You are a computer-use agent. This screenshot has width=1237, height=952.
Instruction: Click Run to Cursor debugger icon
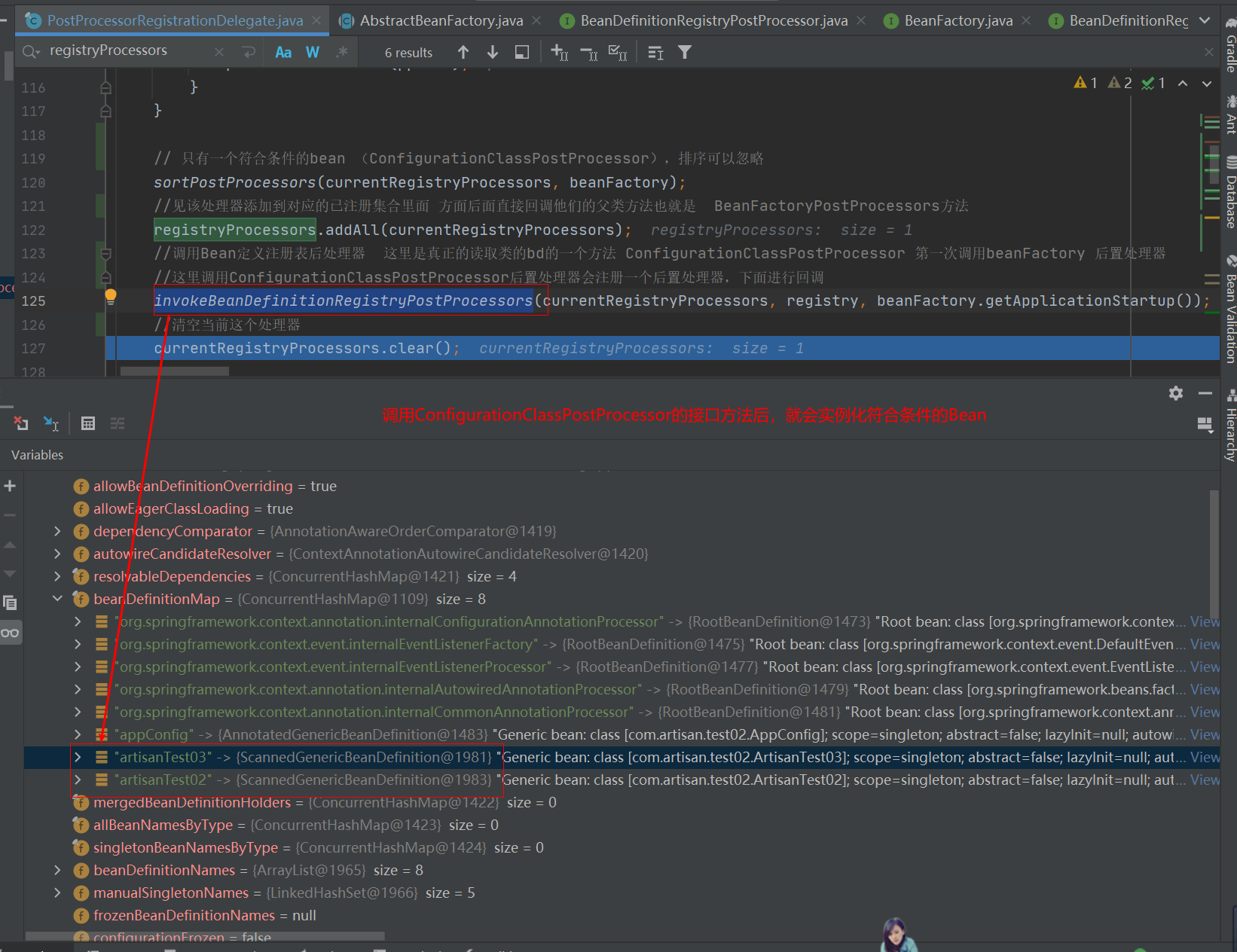pos(50,423)
